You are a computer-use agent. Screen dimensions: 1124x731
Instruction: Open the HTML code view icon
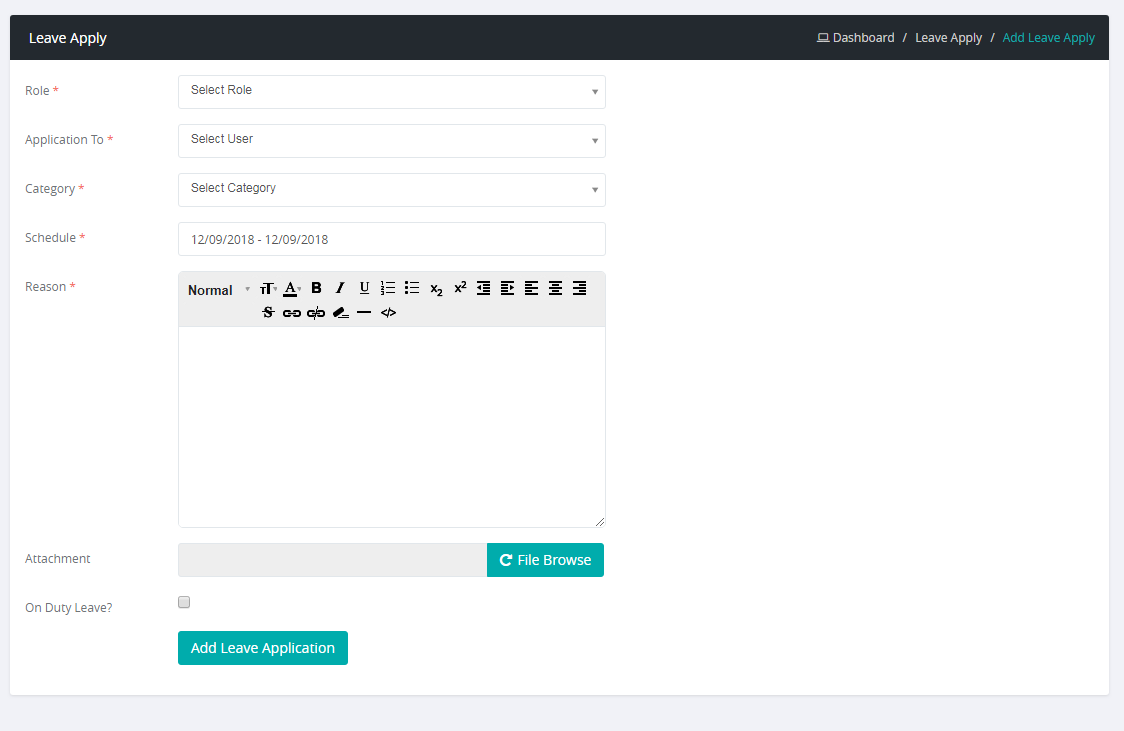pos(389,313)
